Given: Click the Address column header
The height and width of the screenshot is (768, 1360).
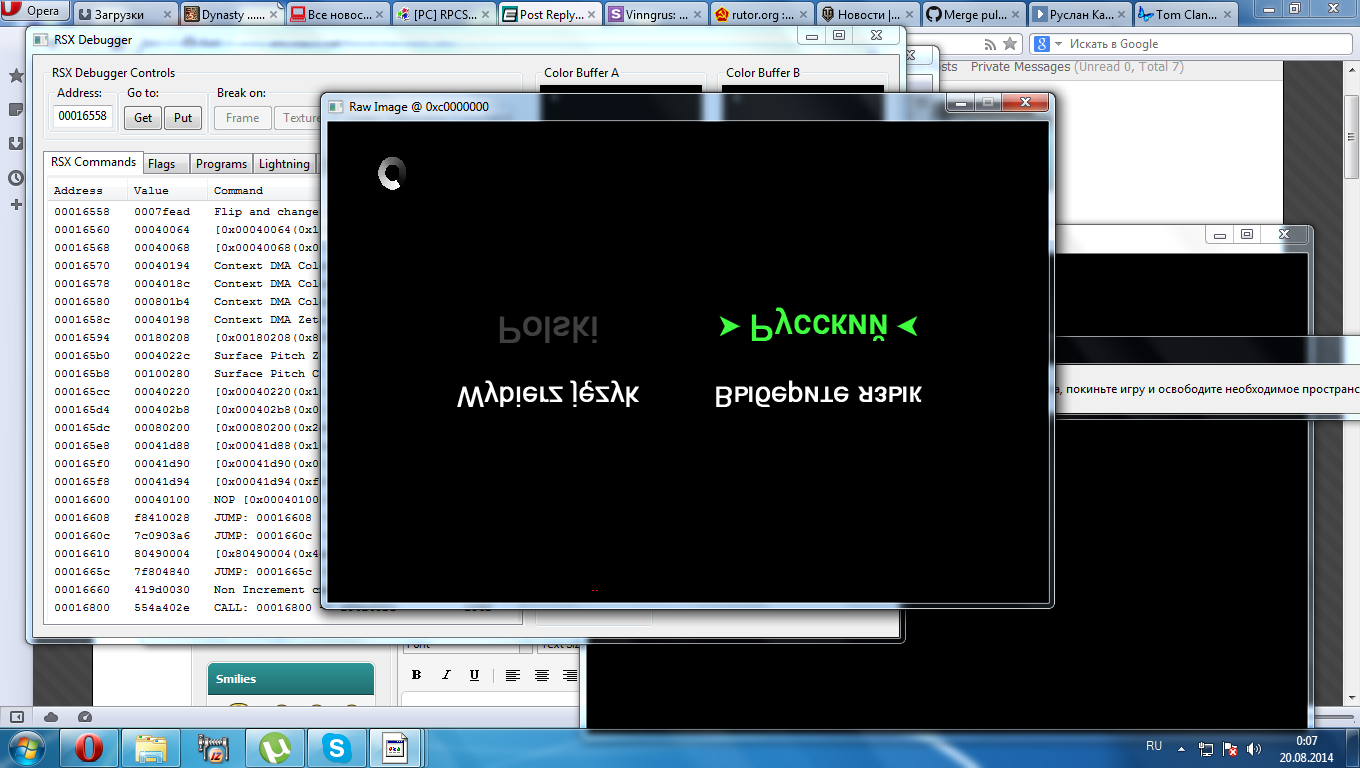Looking at the screenshot, I should tap(88, 190).
